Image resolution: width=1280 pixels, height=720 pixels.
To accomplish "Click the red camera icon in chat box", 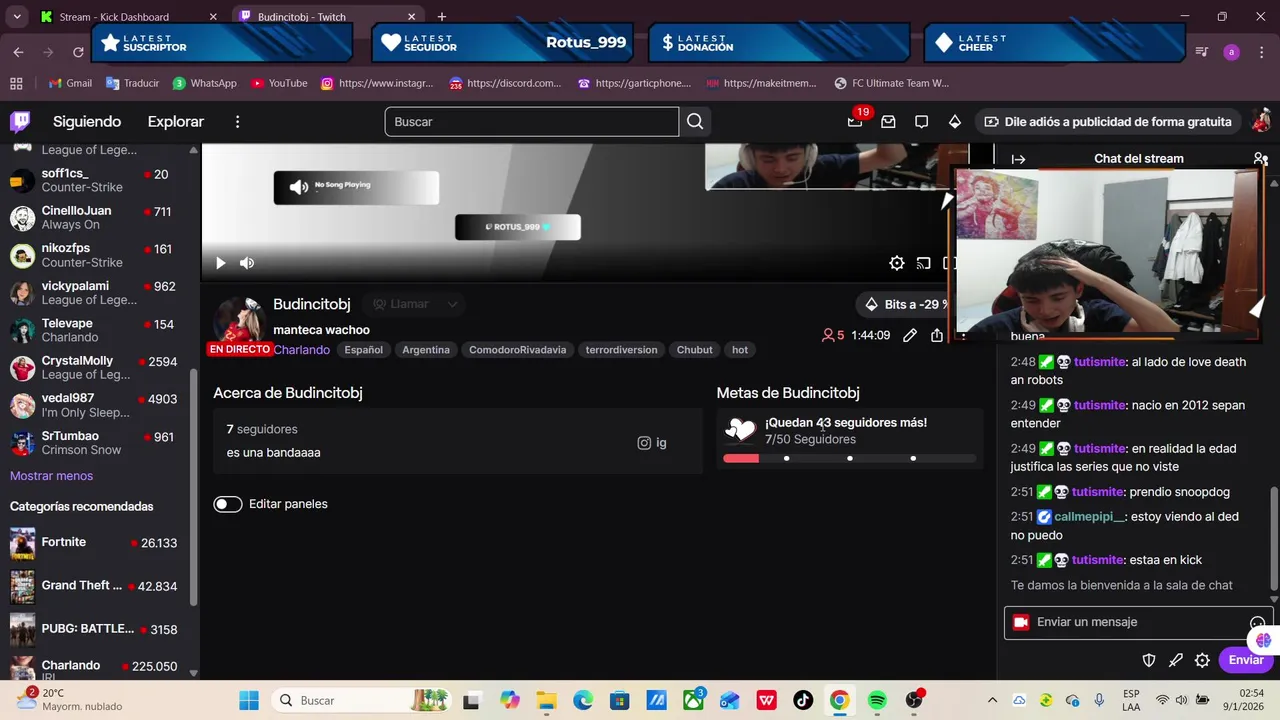I will pyautogui.click(x=1021, y=622).
